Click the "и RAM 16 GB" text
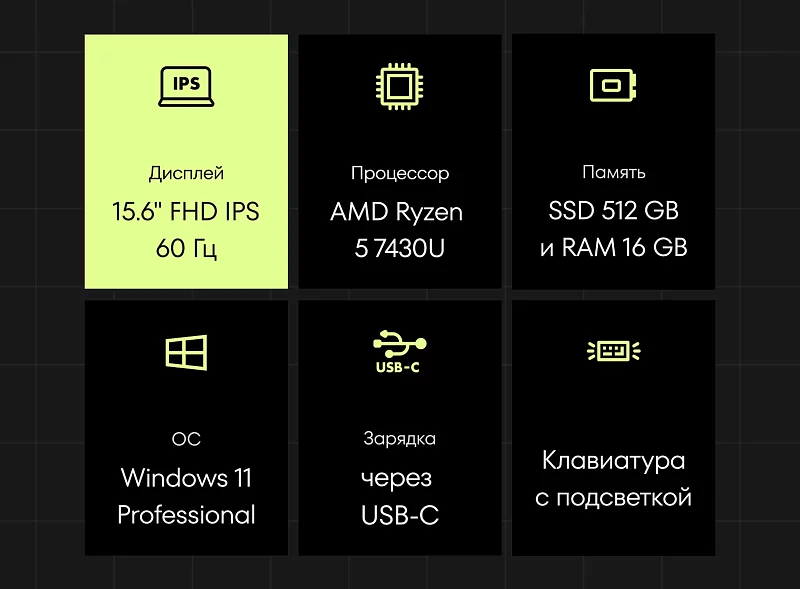 (613, 248)
